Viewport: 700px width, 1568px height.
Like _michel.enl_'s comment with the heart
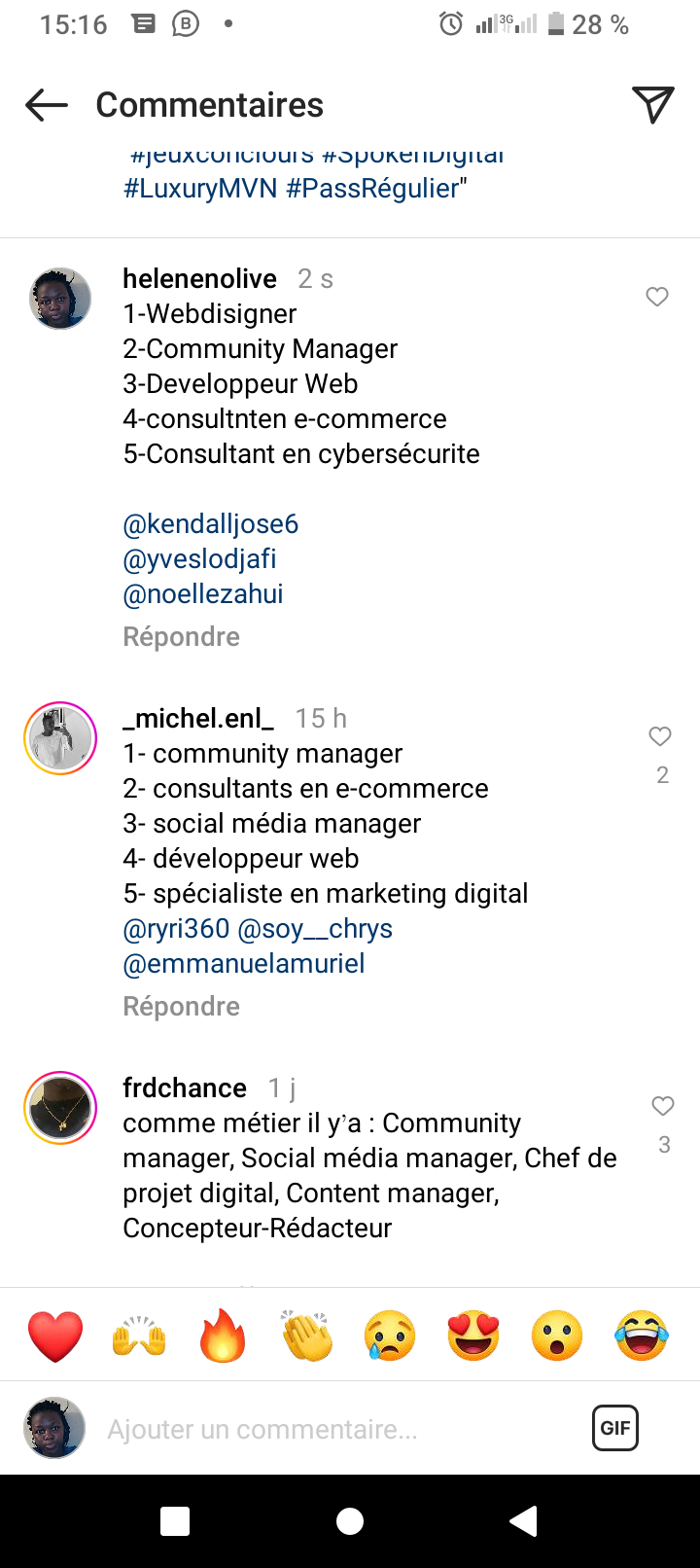tap(660, 736)
